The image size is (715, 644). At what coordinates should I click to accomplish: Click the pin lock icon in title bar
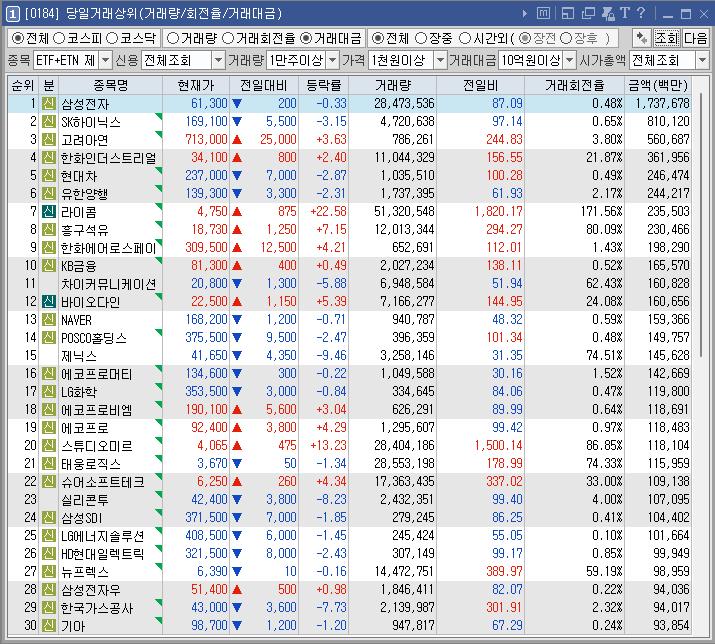point(608,13)
